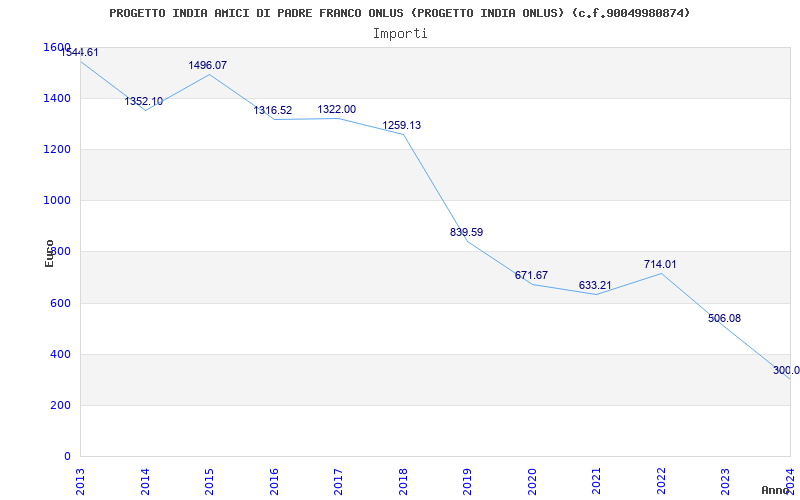Select the 1259.13 data label
Viewport: 800px width, 500px height.
tap(402, 125)
